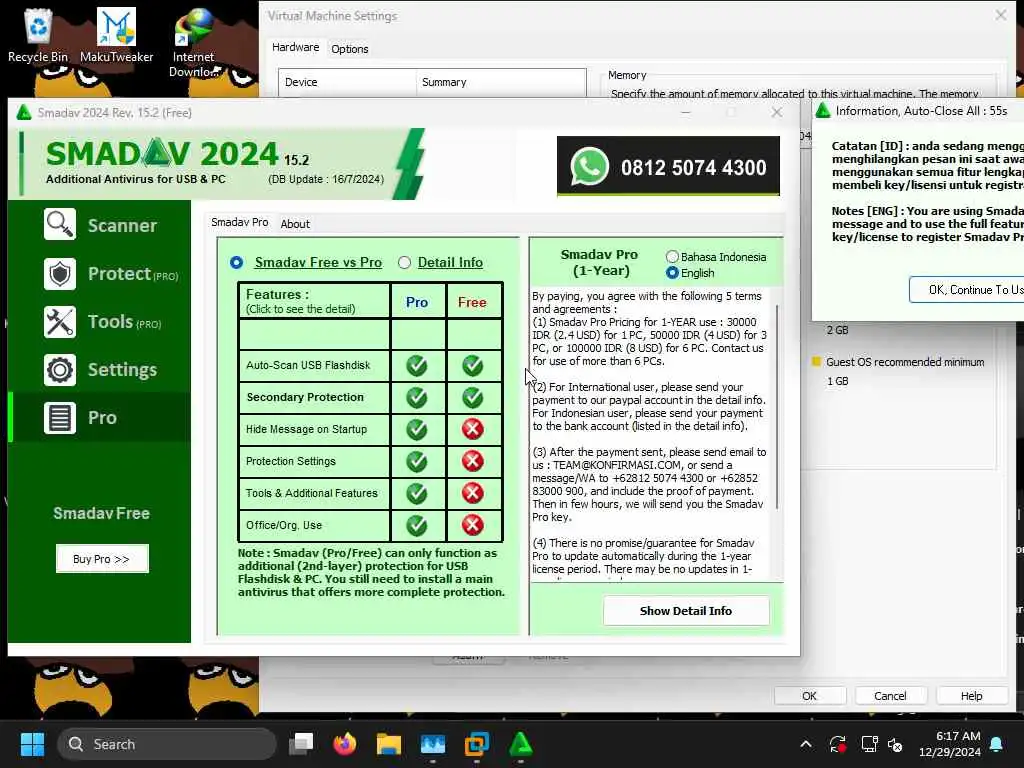Click Show Detail Info button
The image size is (1024, 768).
pos(686,611)
